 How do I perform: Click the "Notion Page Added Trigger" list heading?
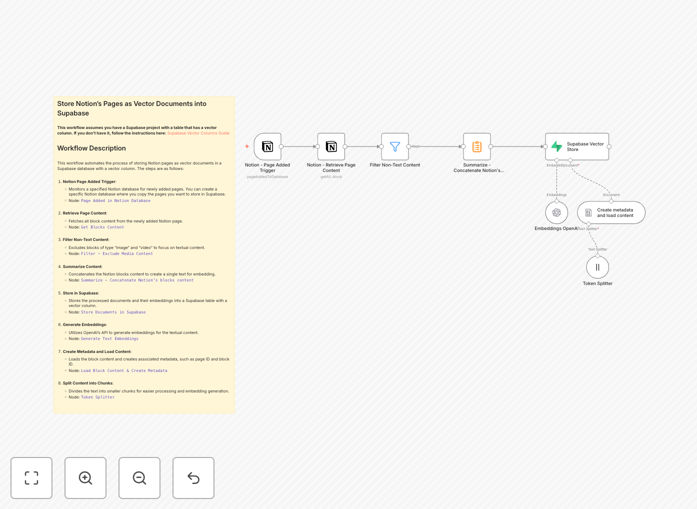point(89,182)
